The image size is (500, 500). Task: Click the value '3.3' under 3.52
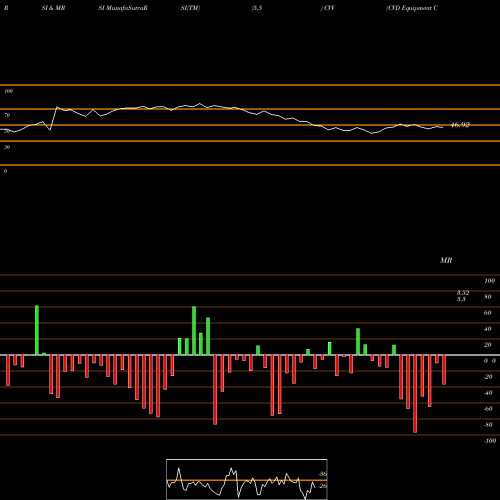[x=461, y=299]
